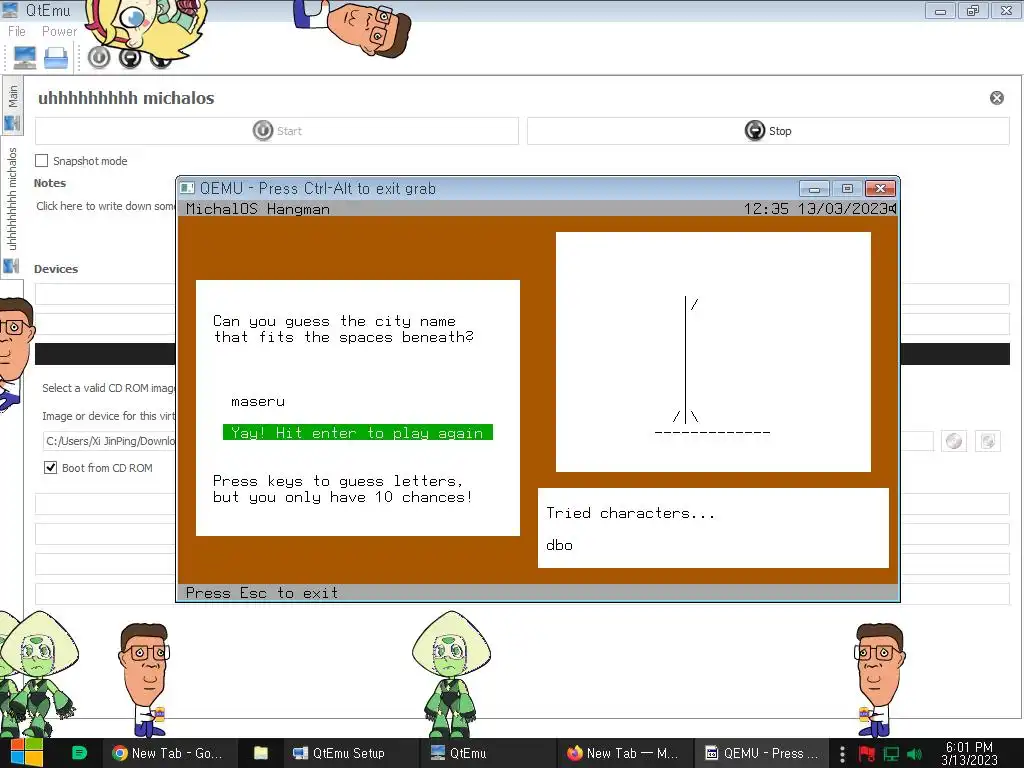Open the Windows Start button

(x=25, y=753)
